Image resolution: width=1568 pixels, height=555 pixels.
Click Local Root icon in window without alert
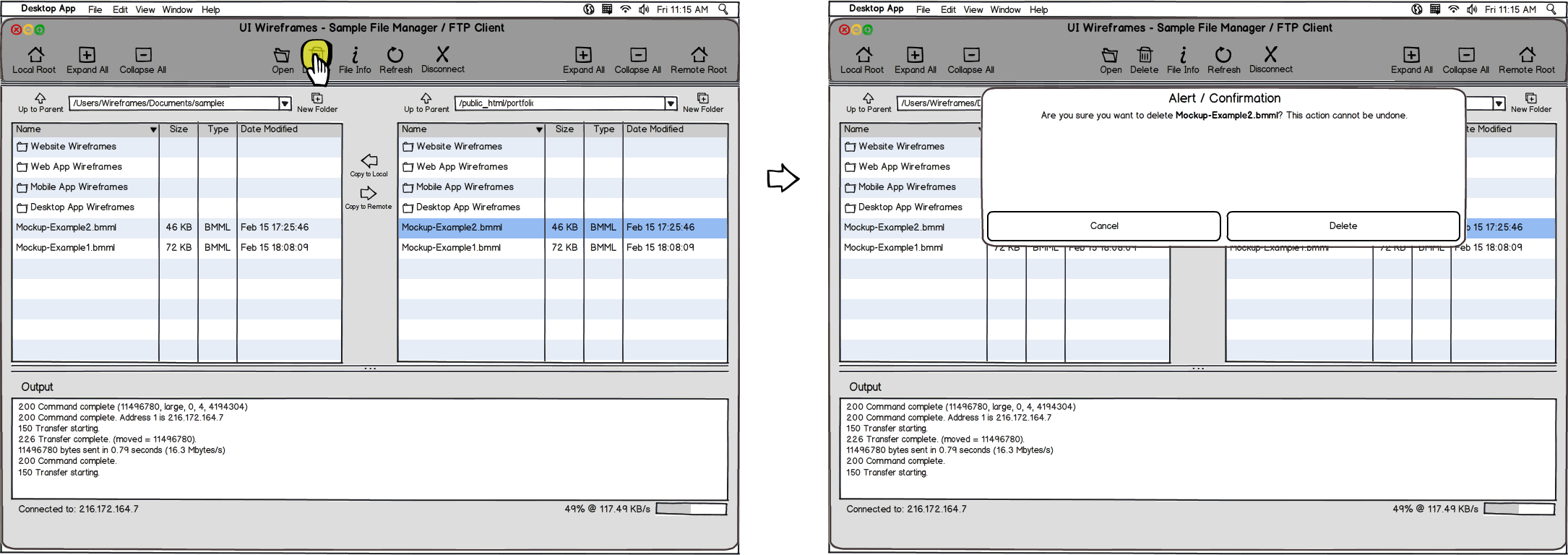point(35,55)
